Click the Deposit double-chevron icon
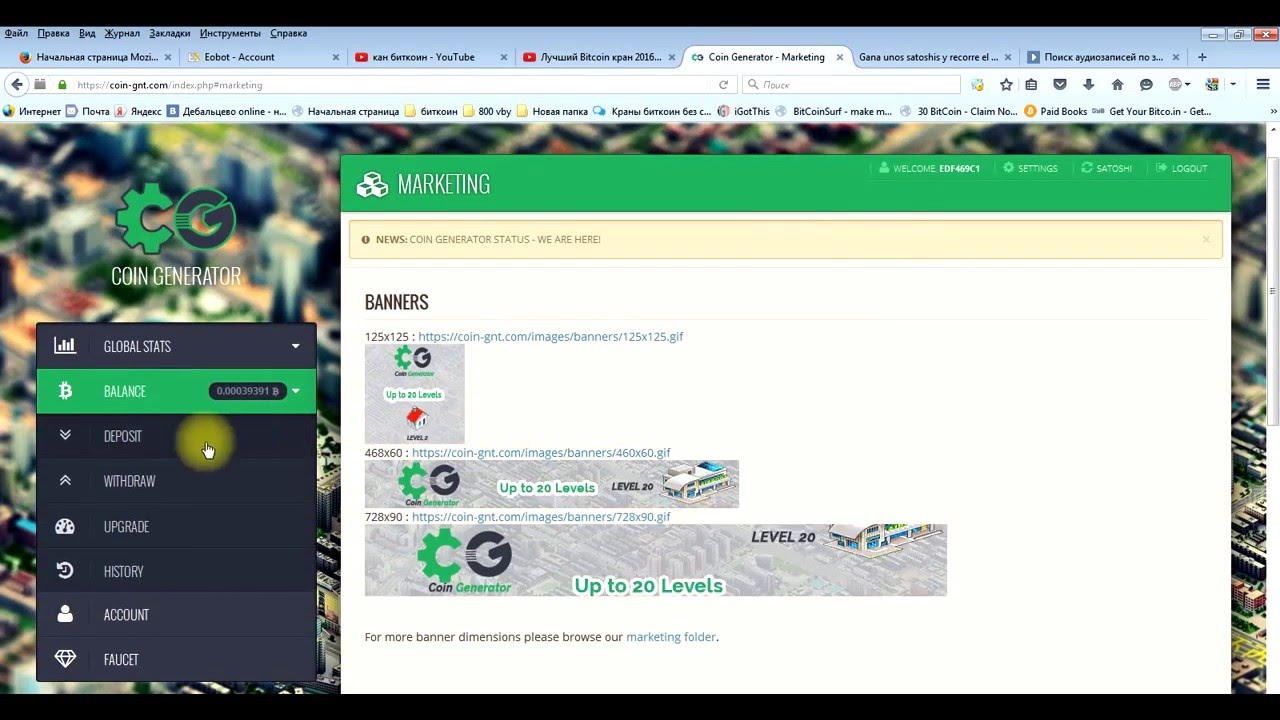This screenshot has height=720, width=1280. [x=65, y=435]
